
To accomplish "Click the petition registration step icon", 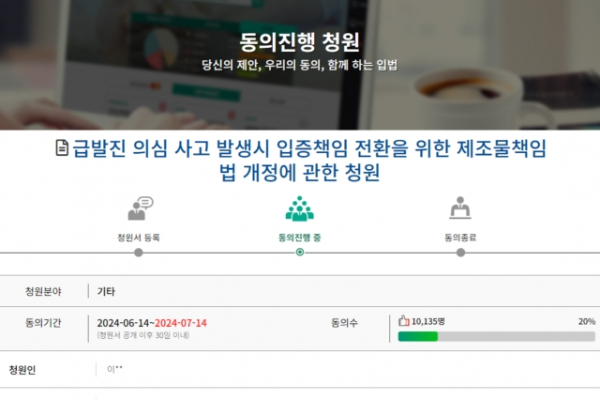I will click(140, 208).
